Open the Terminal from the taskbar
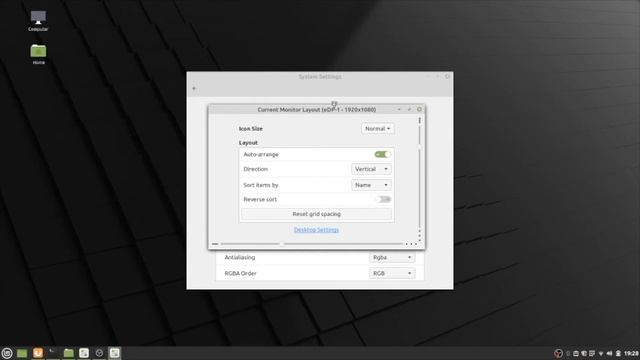The height and width of the screenshot is (360, 640). [53, 353]
